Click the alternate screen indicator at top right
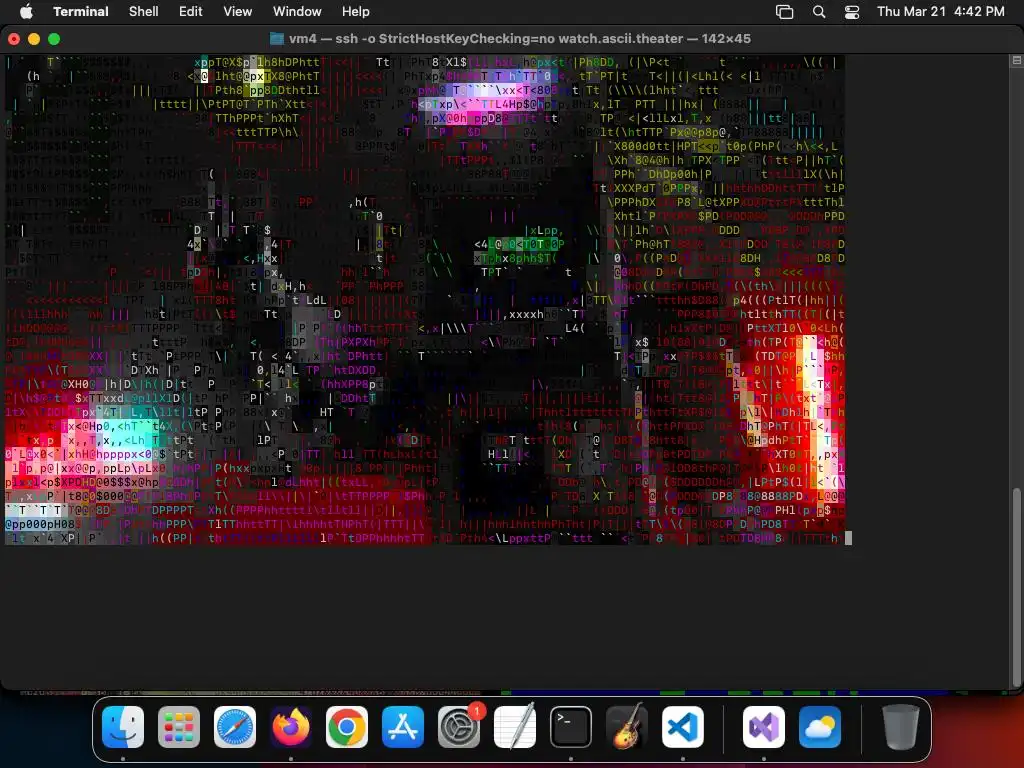Image resolution: width=1024 pixels, height=768 pixels. pyautogui.click(x=1016, y=61)
